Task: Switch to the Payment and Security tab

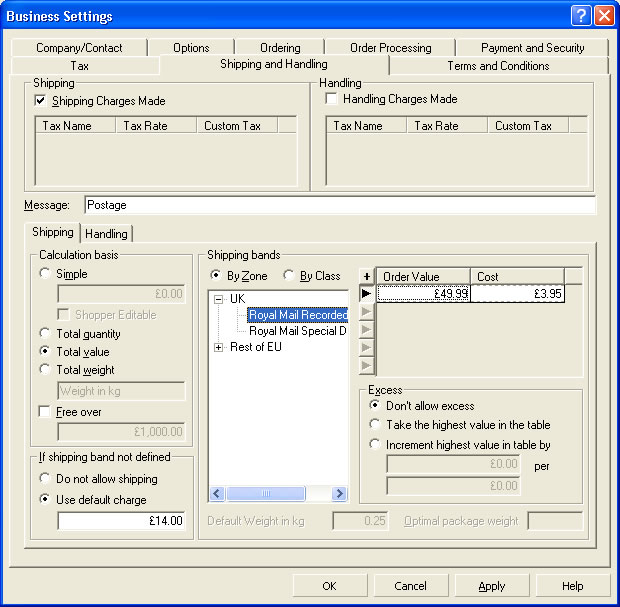Action: (x=531, y=47)
